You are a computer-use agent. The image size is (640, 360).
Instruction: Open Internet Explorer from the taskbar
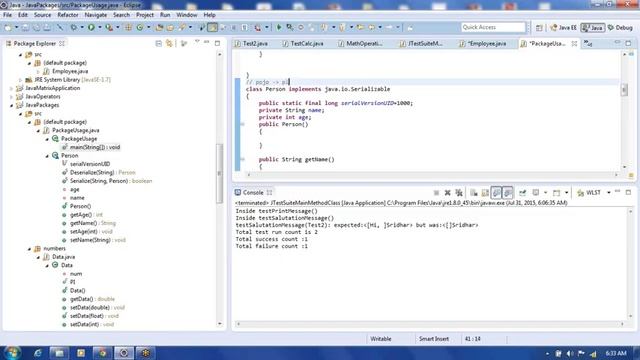pos(38,353)
